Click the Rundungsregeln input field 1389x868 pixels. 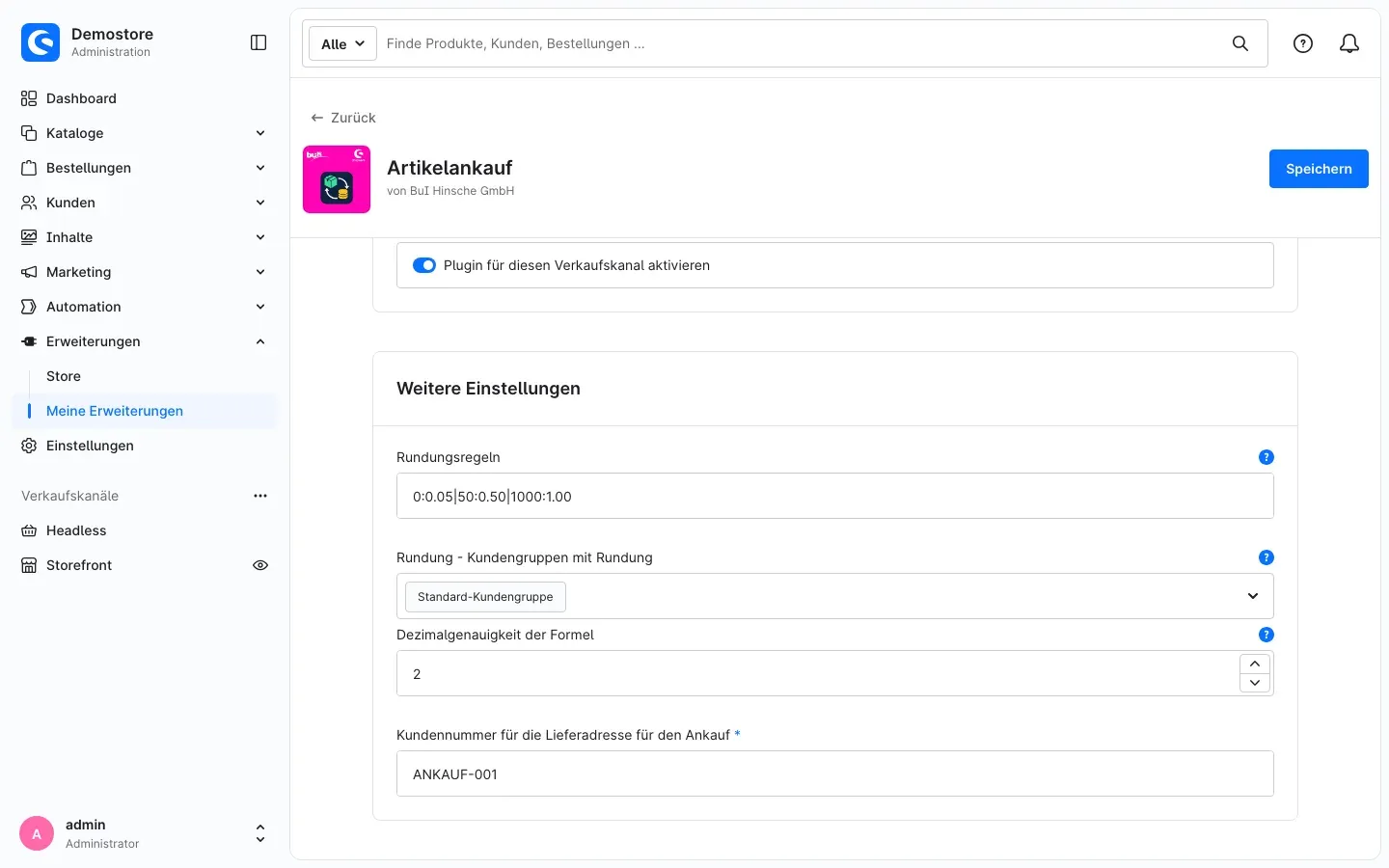[835, 496]
